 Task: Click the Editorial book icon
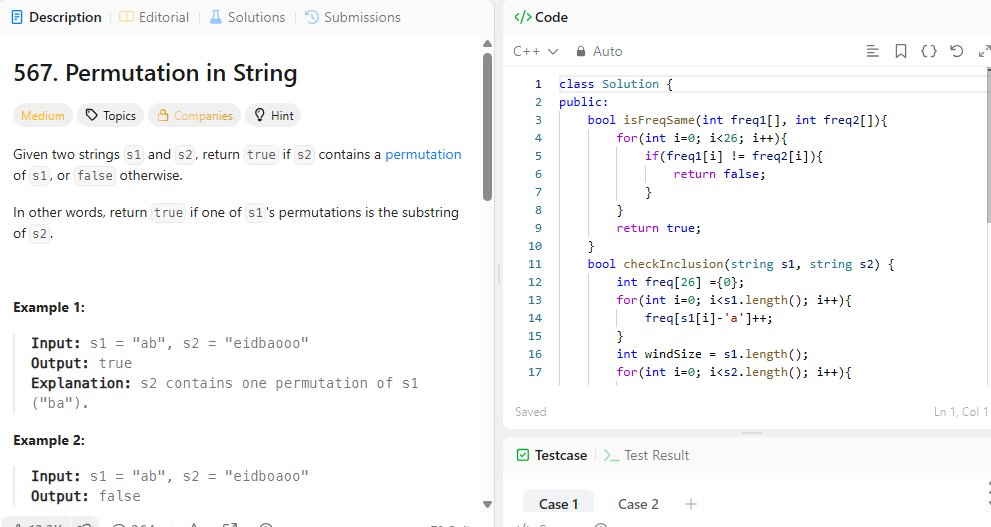coord(126,17)
